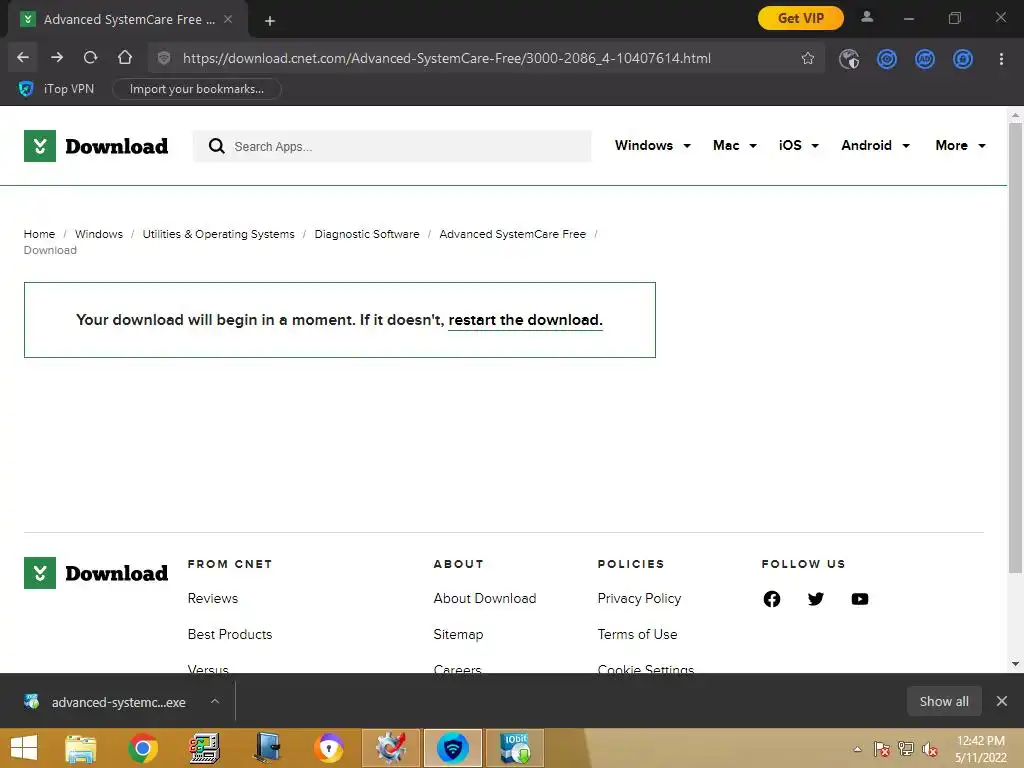
Task: Open the Sitemap footer link
Action: 458,634
